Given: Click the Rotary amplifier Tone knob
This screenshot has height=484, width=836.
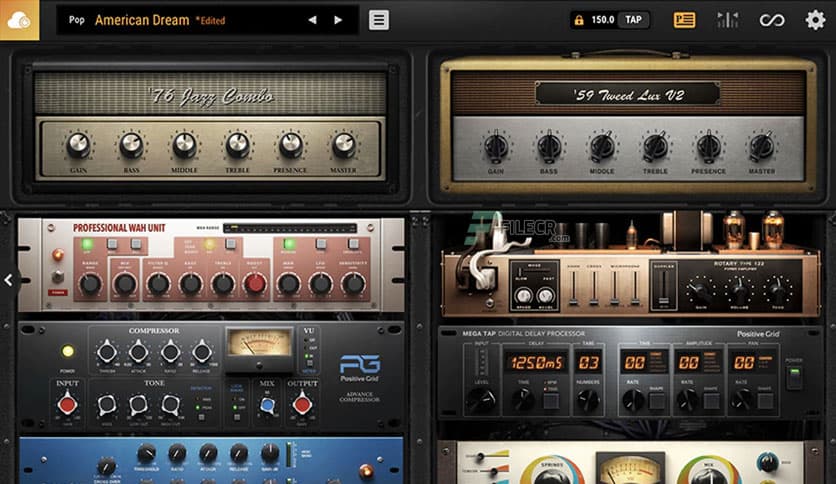Looking at the screenshot, I should tap(778, 291).
